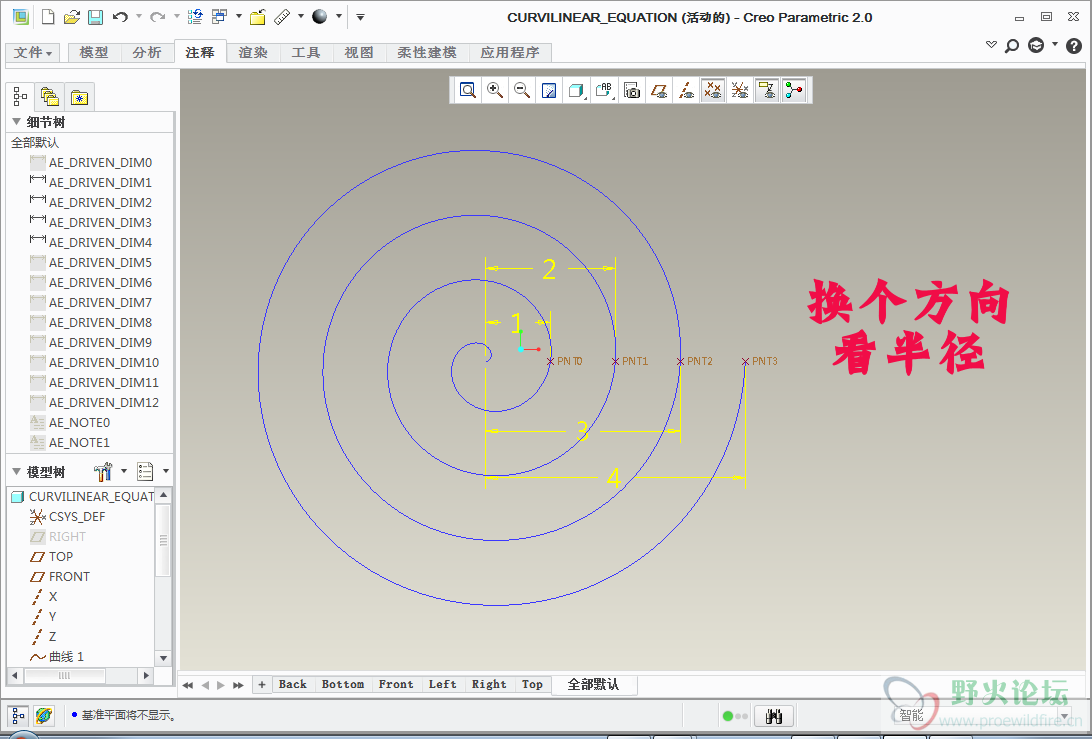
Task: Toggle annotation display
Action: pyautogui.click(x=767, y=90)
